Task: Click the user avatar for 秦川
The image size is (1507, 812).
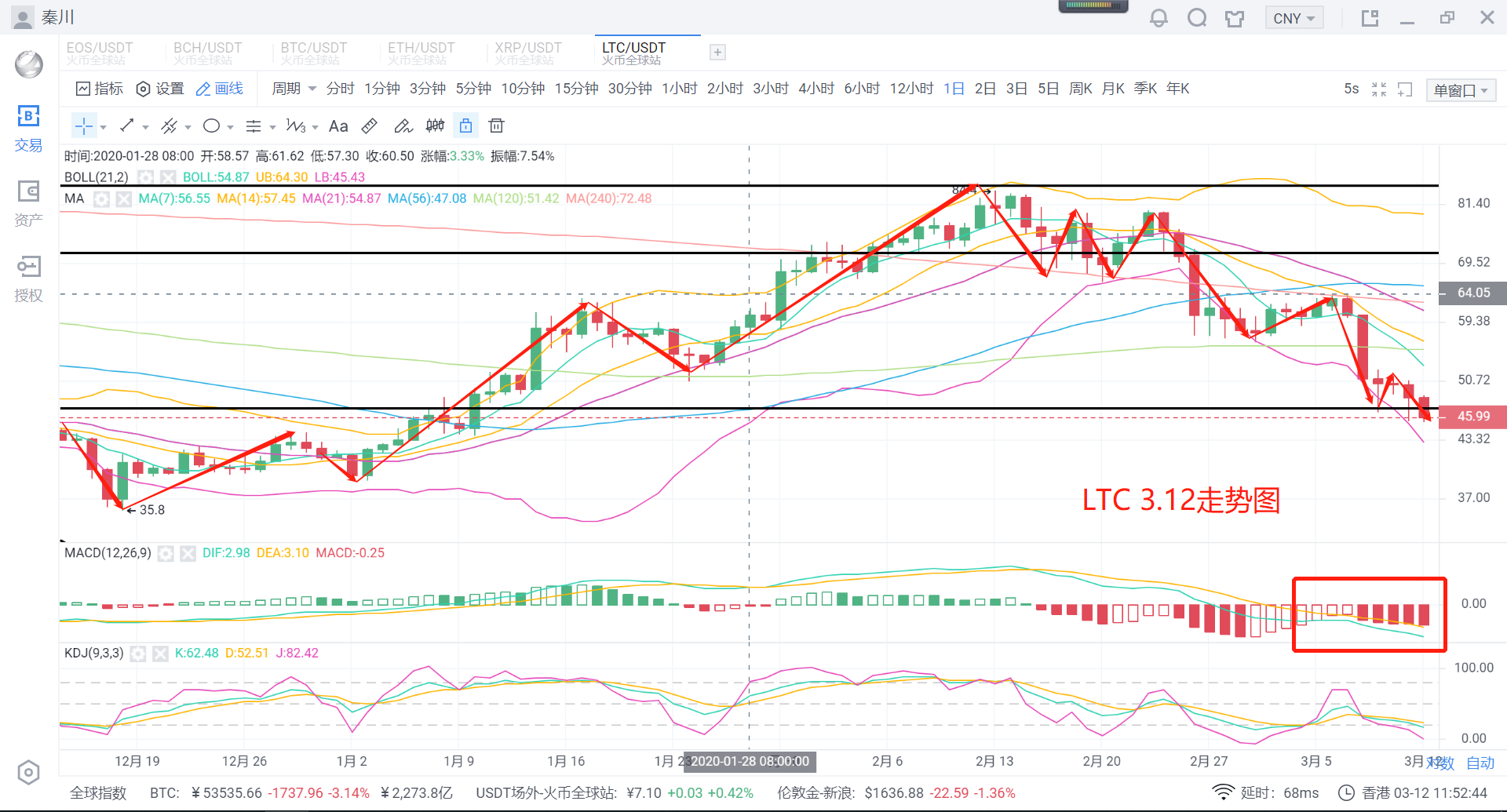Action: [23, 17]
